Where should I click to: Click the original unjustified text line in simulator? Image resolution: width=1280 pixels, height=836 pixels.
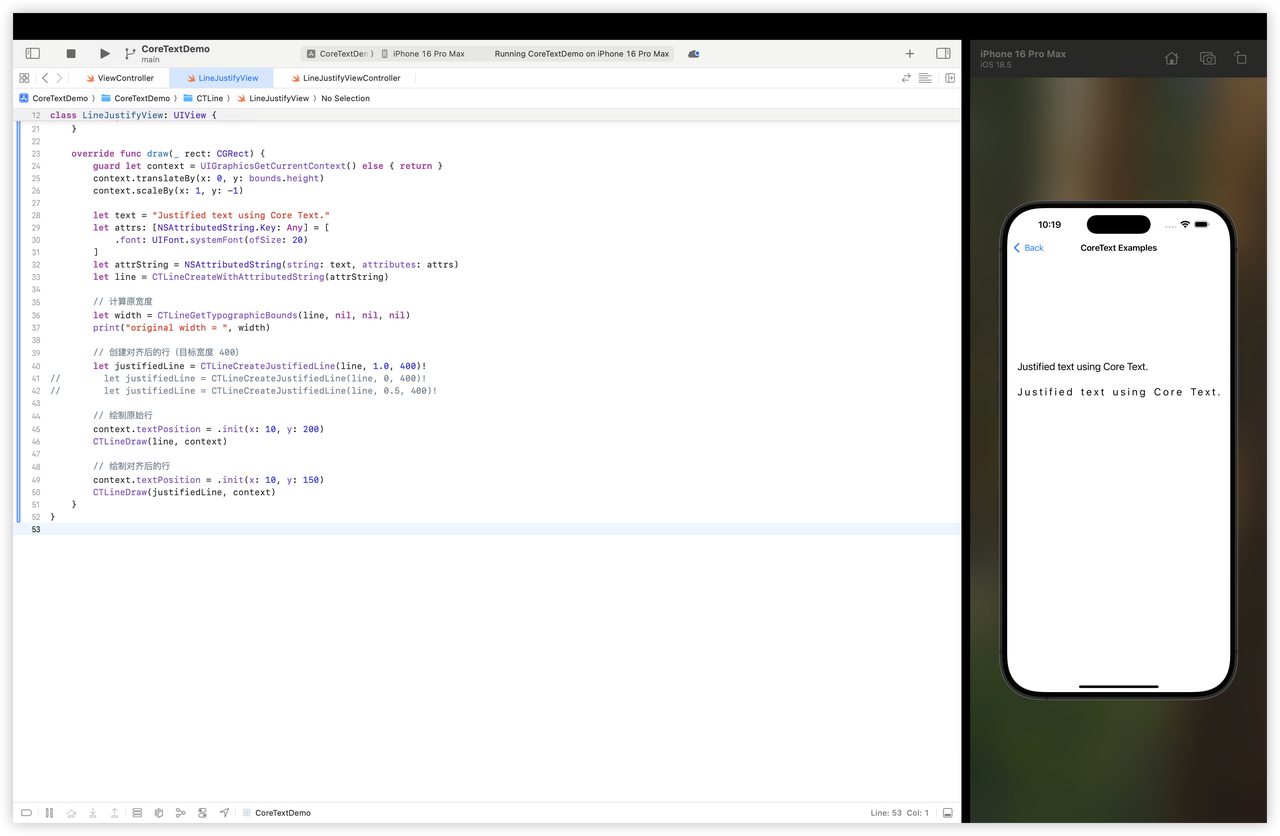click(x=1083, y=367)
